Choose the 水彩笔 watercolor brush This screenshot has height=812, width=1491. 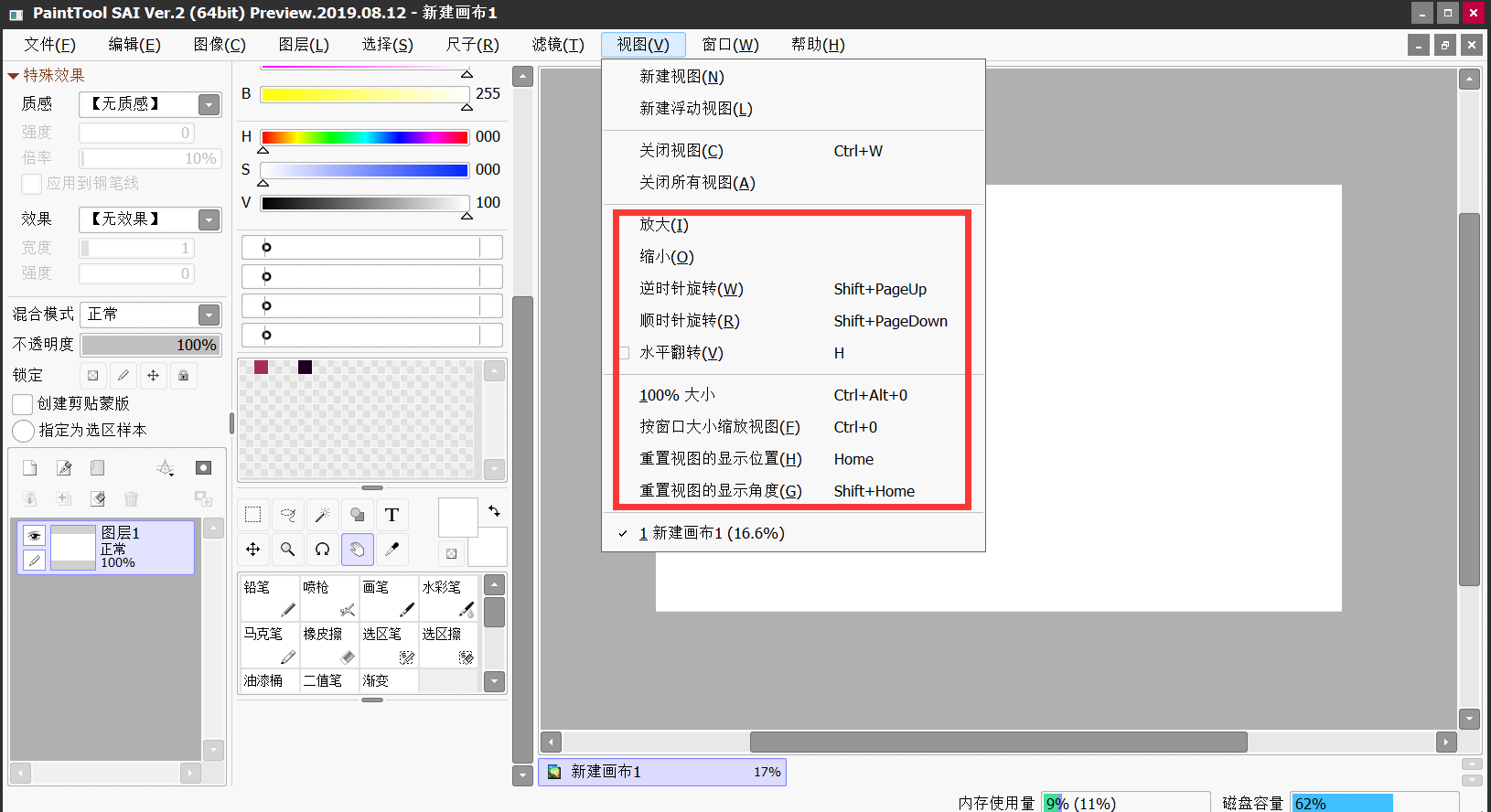[x=448, y=598]
